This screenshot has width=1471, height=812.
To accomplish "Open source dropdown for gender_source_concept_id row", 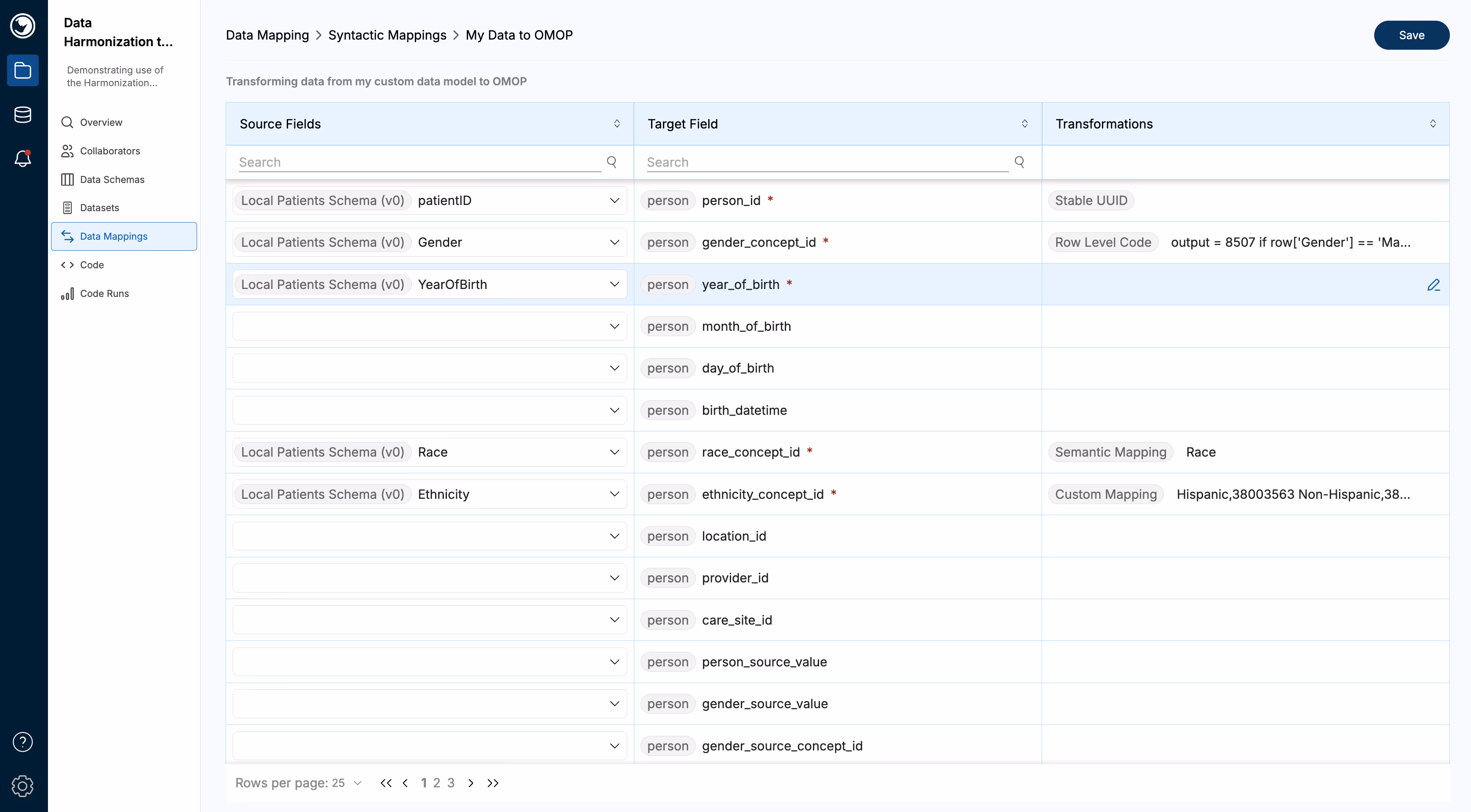I will pos(429,746).
